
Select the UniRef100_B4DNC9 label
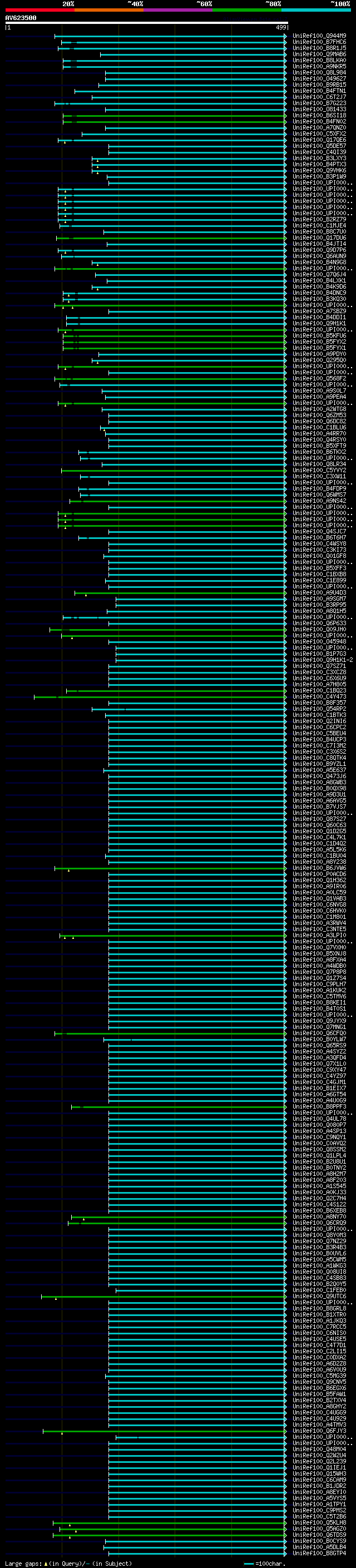click(319, 293)
